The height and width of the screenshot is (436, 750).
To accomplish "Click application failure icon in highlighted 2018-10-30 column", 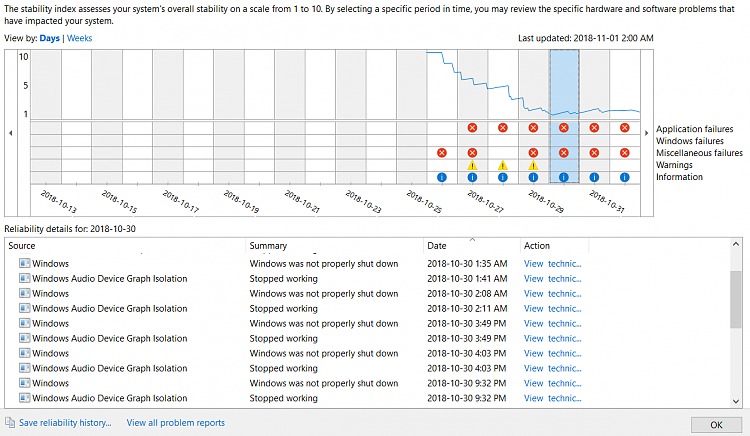I will click(564, 128).
